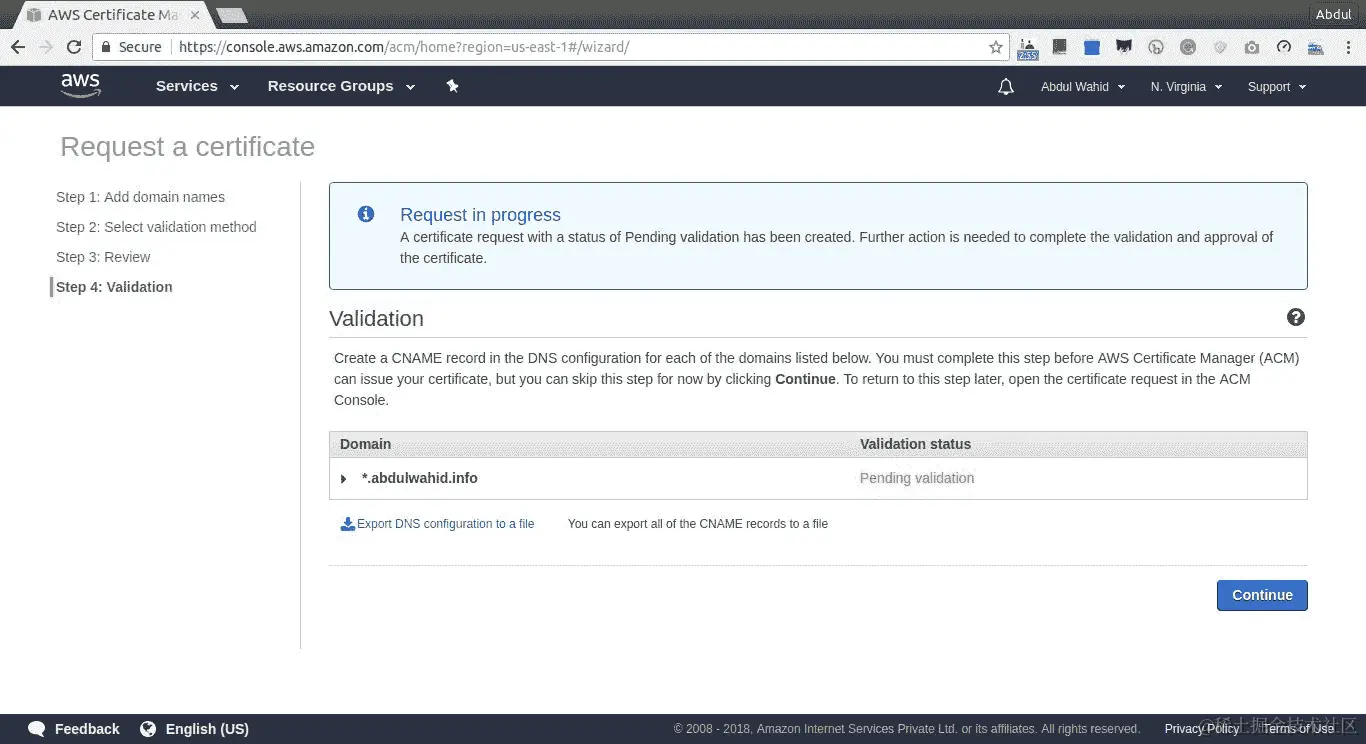Click the browser forward arrow

click(46, 47)
